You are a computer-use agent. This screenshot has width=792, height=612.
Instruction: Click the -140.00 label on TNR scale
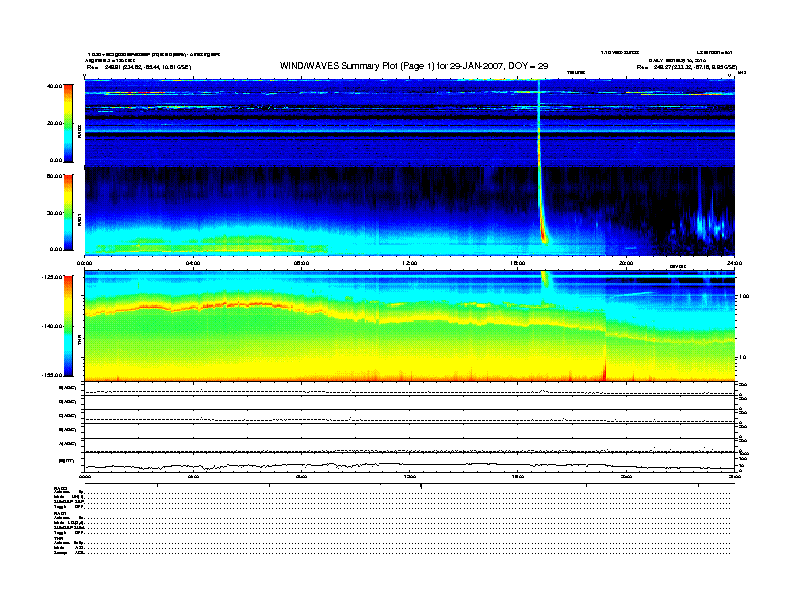(x=52, y=326)
